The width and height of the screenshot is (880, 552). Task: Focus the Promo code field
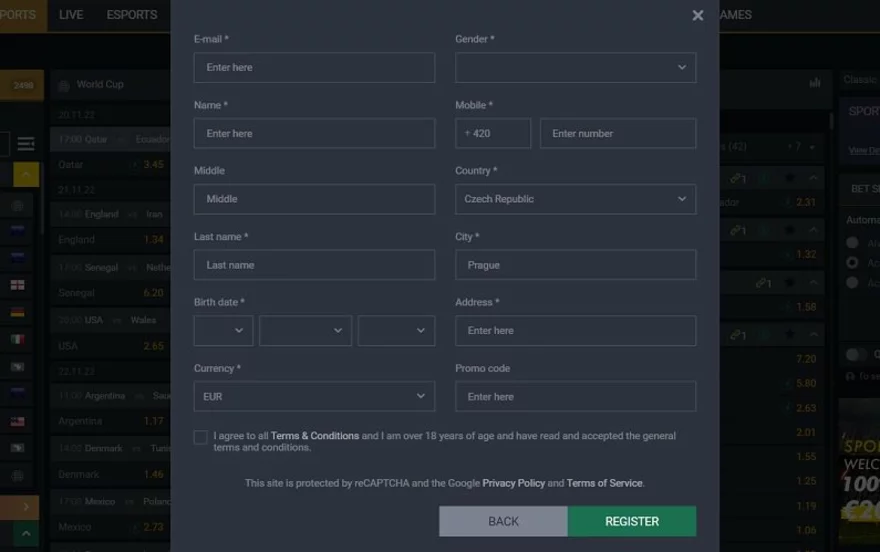[x=575, y=397]
